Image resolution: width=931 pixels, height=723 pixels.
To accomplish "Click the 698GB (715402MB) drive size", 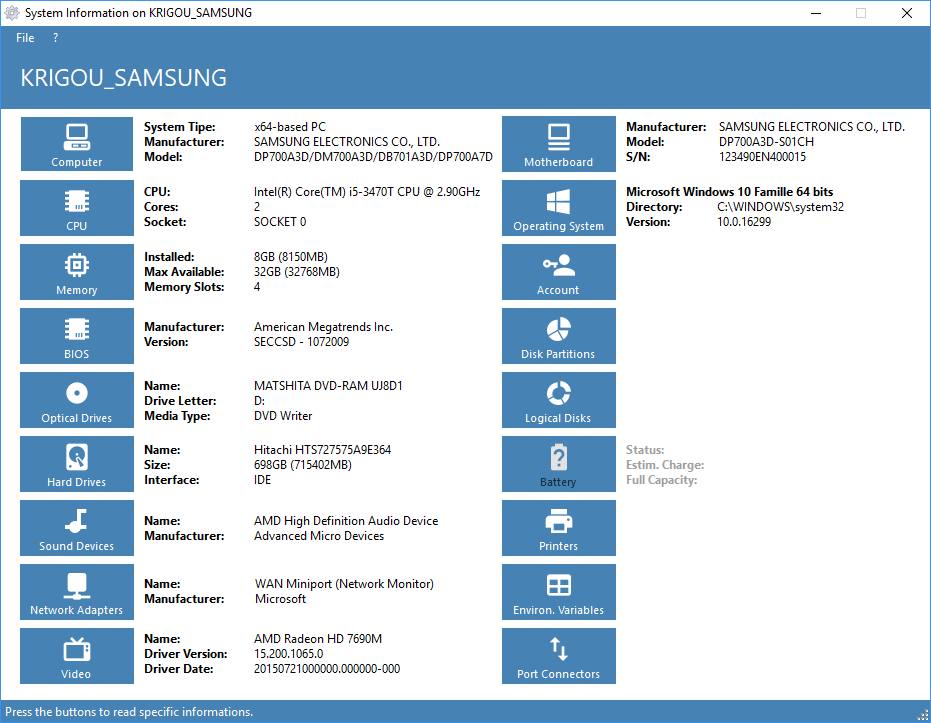I will pyautogui.click(x=302, y=465).
